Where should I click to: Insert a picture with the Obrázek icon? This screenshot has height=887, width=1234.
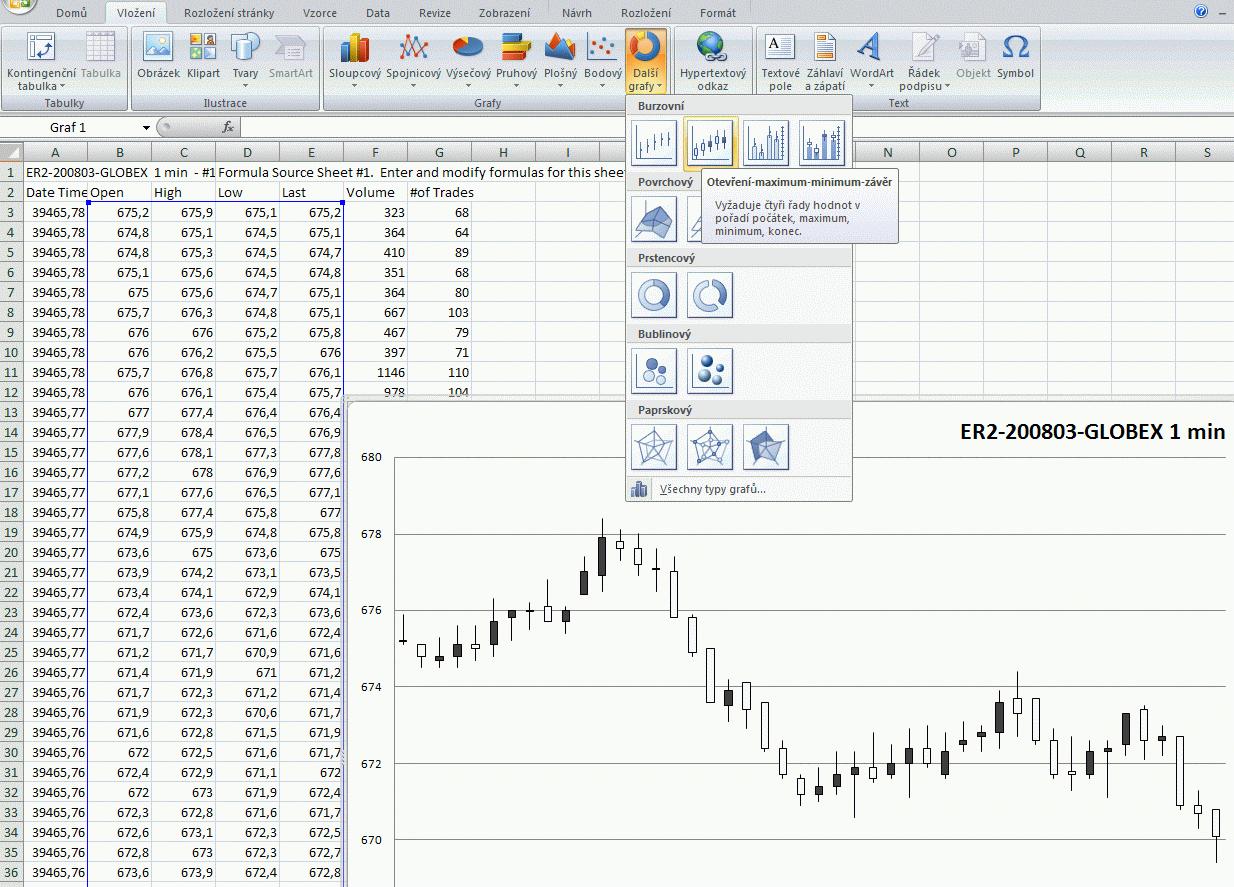(158, 57)
